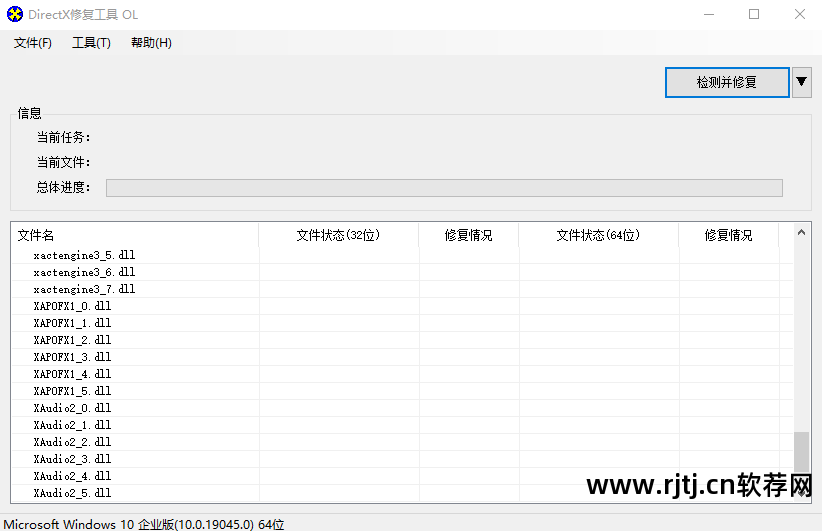This screenshot has width=822, height=531.
Task: Select row XAPOFX1_4.dll
Action: tap(402, 374)
